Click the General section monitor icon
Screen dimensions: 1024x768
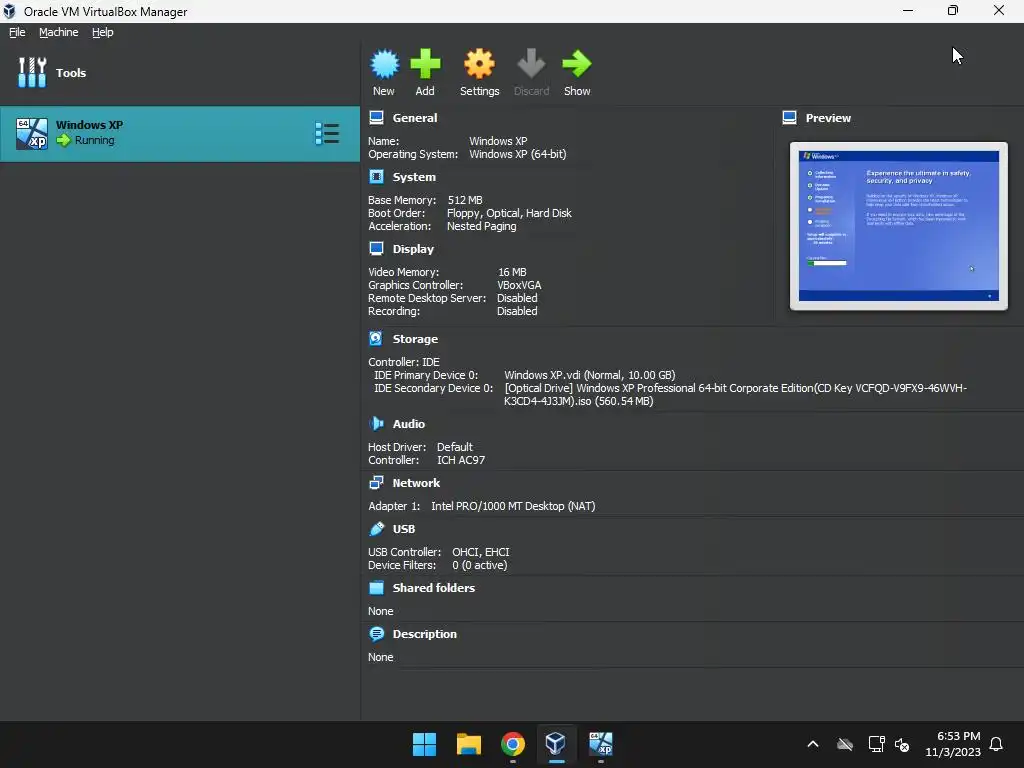(x=377, y=118)
